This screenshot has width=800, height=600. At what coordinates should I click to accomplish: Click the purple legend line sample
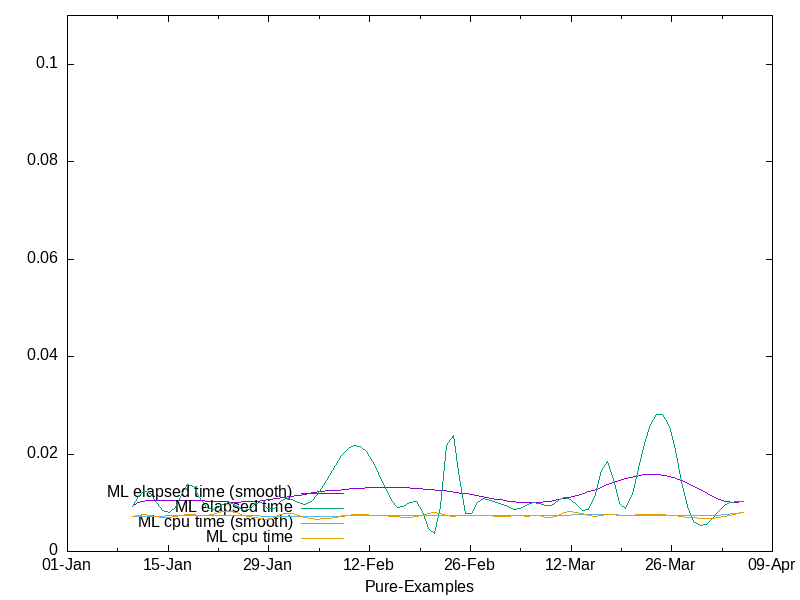click(322, 492)
